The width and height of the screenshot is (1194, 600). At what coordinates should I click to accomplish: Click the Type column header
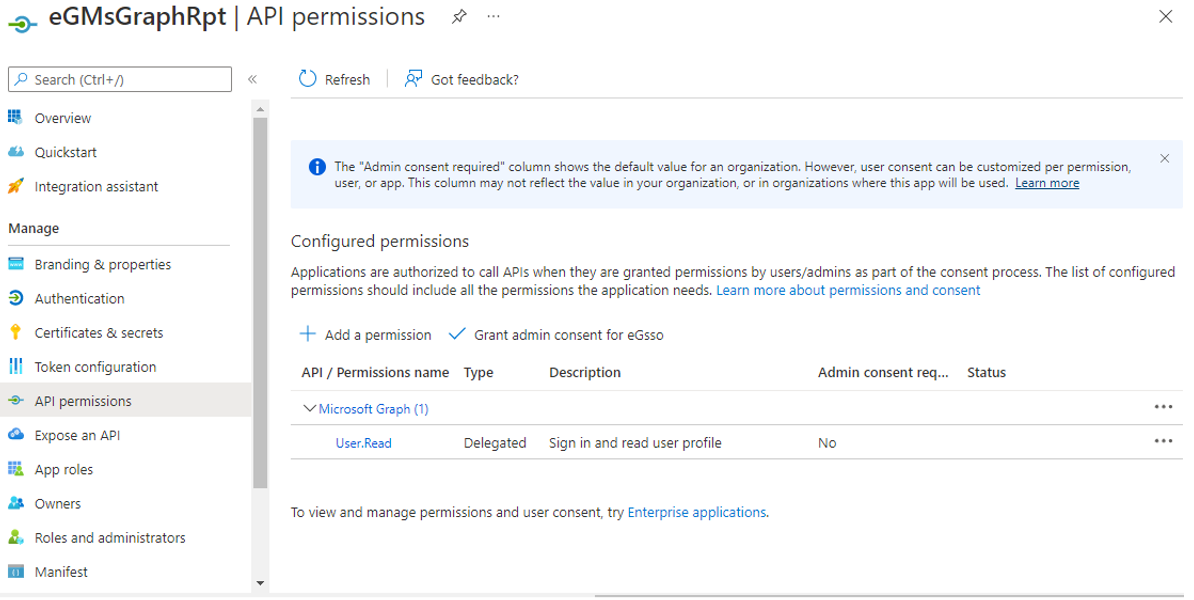coord(478,372)
